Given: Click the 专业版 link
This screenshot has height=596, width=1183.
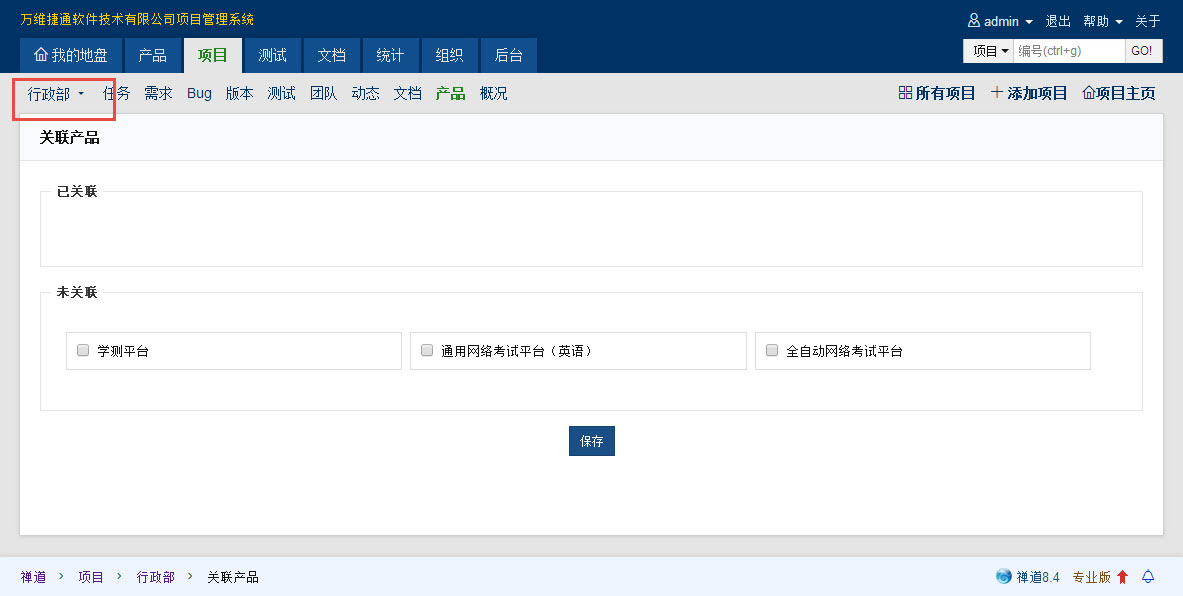Looking at the screenshot, I should (x=1092, y=576).
